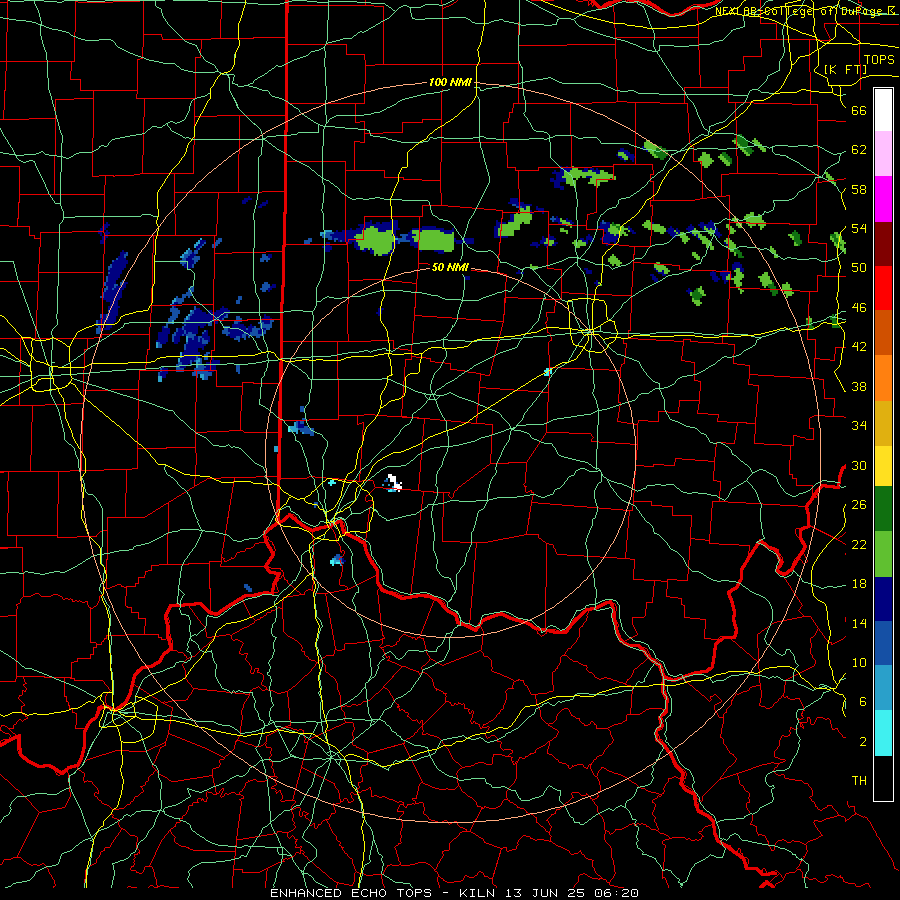Click the white swatch in the tops legend
Screen dimensions: 900x900
883,110
